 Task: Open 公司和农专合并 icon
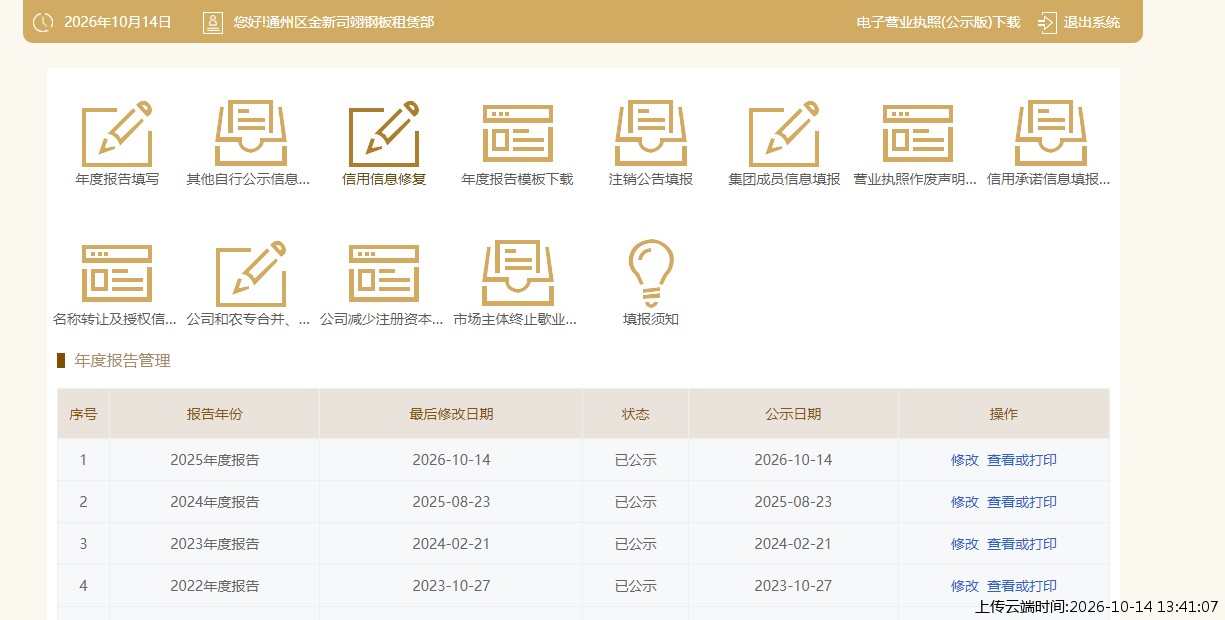(x=250, y=273)
